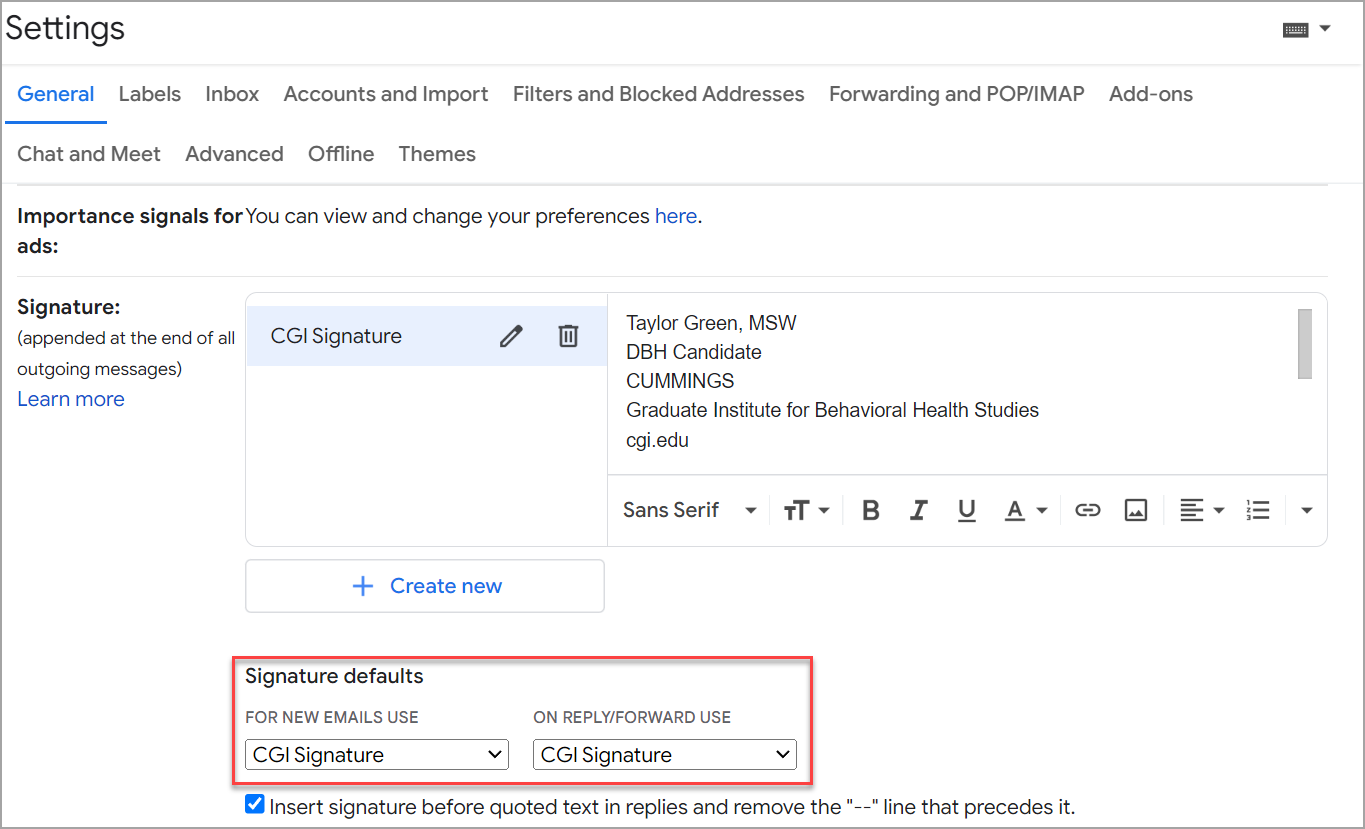Open the numbered list option
The image size is (1365, 829).
click(1257, 510)
